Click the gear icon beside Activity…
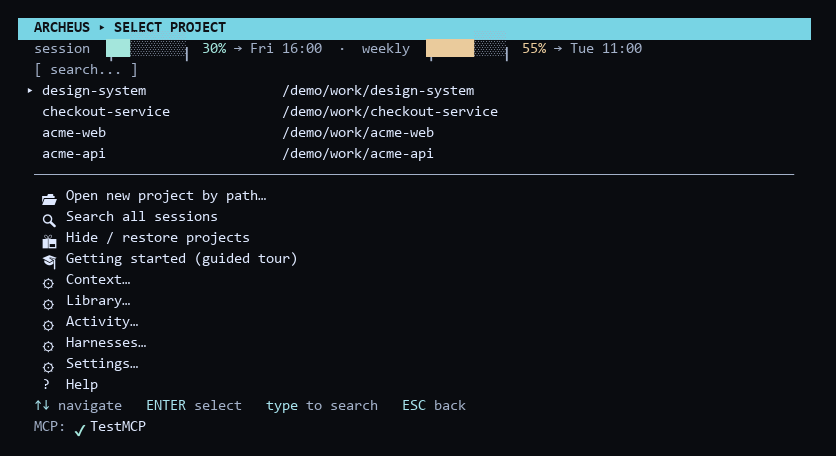Image resolution: width=836 pixels, height=456 pixels. (48, 325)
